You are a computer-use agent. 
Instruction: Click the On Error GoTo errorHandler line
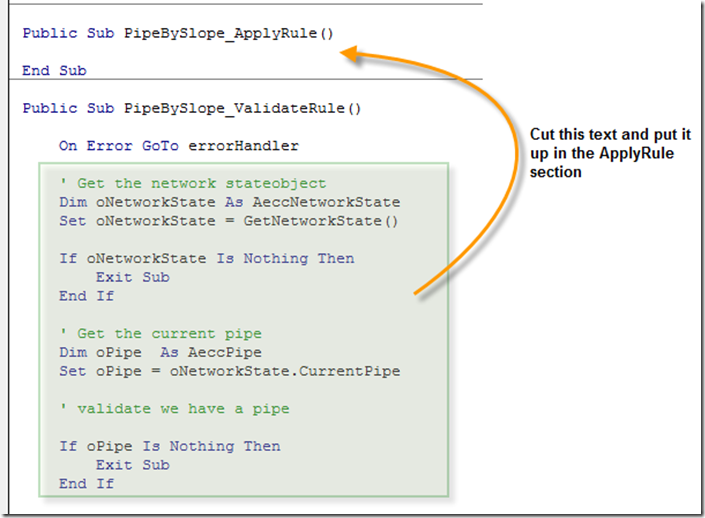(x=178, y=146)
